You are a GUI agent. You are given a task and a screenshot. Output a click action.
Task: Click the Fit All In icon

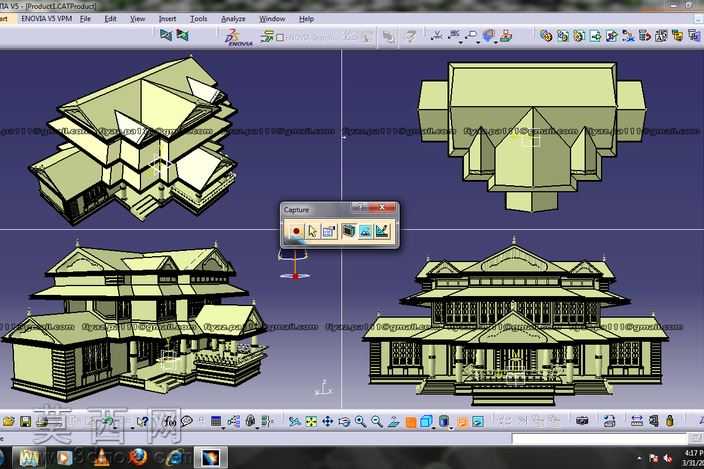tap(311, 421)
